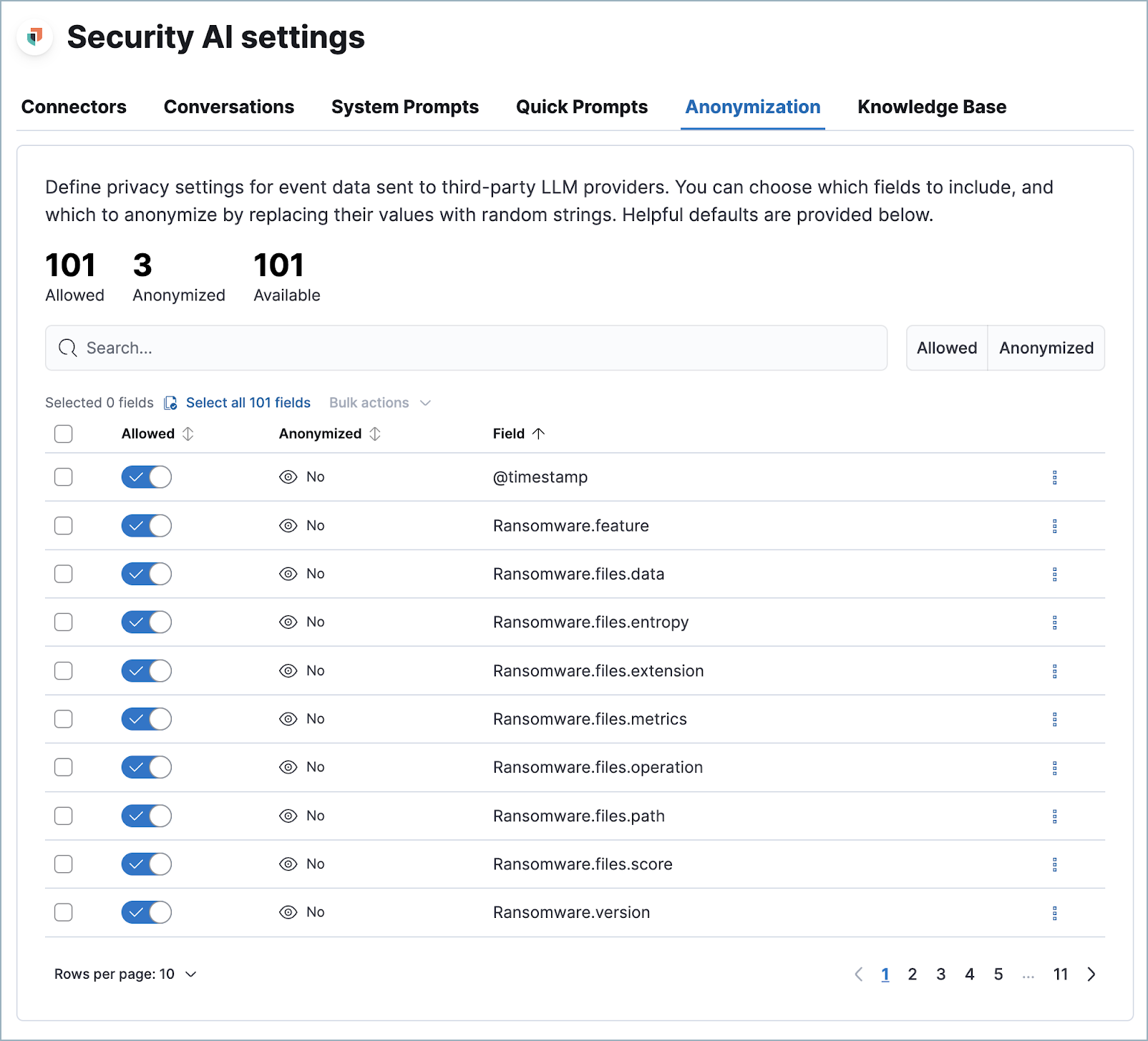The width and height of the screenshot is (1148, 1041).
Task: Open the actions menu for @timestamp
Action: pyautogui.click(x=1055, y=477)
